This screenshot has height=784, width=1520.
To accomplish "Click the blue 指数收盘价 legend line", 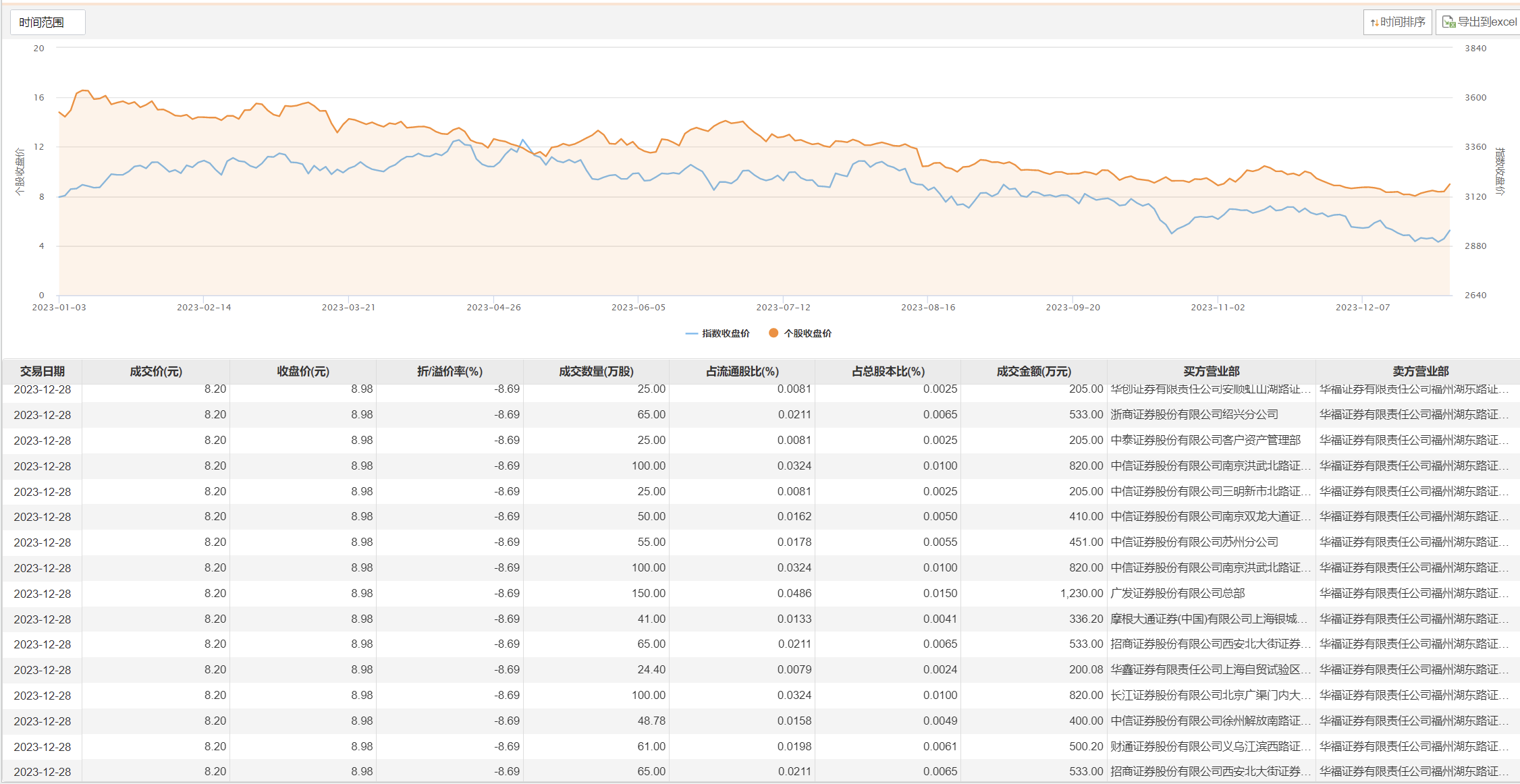I will [x=691, y=333].
